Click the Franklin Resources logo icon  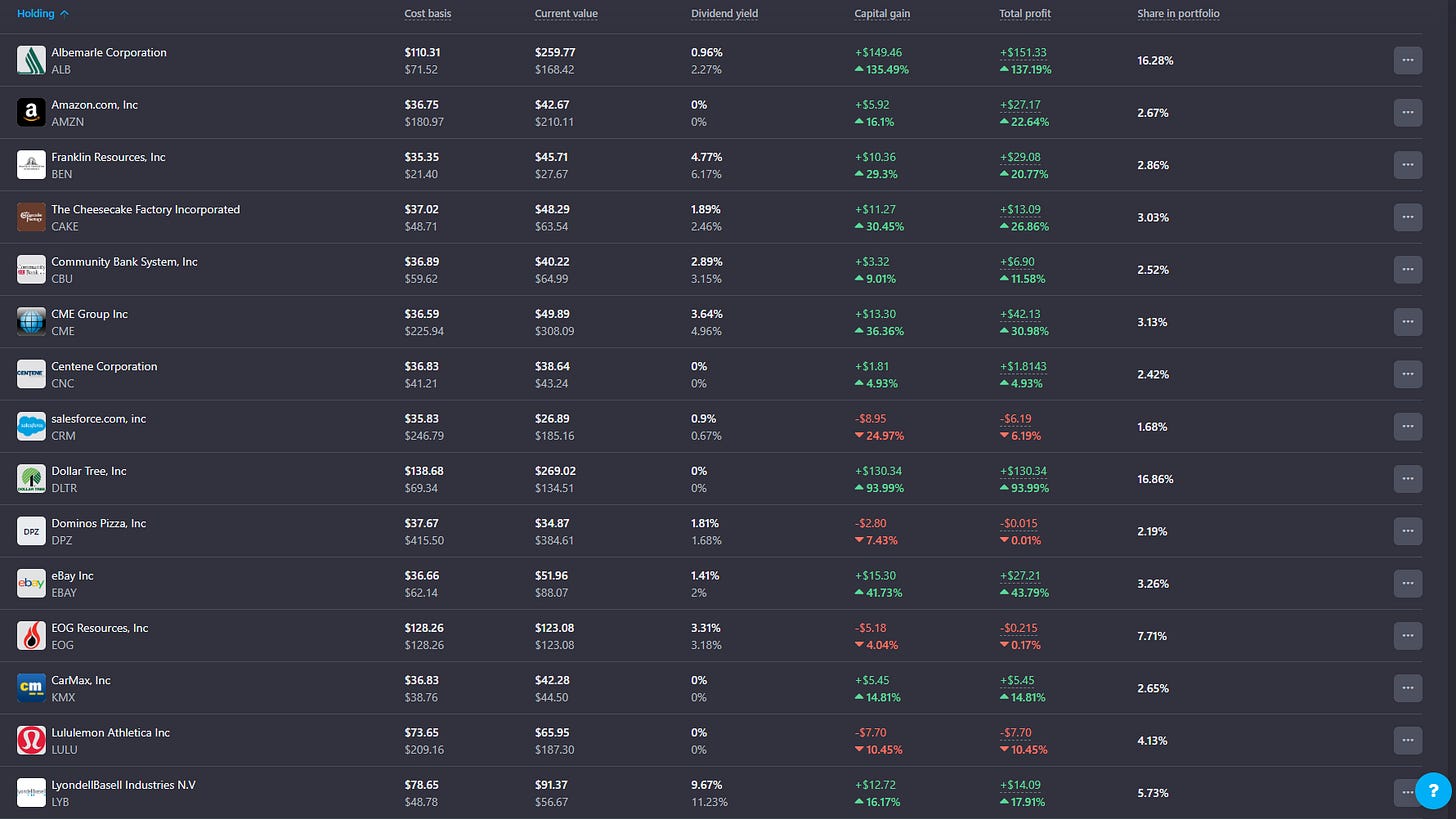(x=31, y=165)
